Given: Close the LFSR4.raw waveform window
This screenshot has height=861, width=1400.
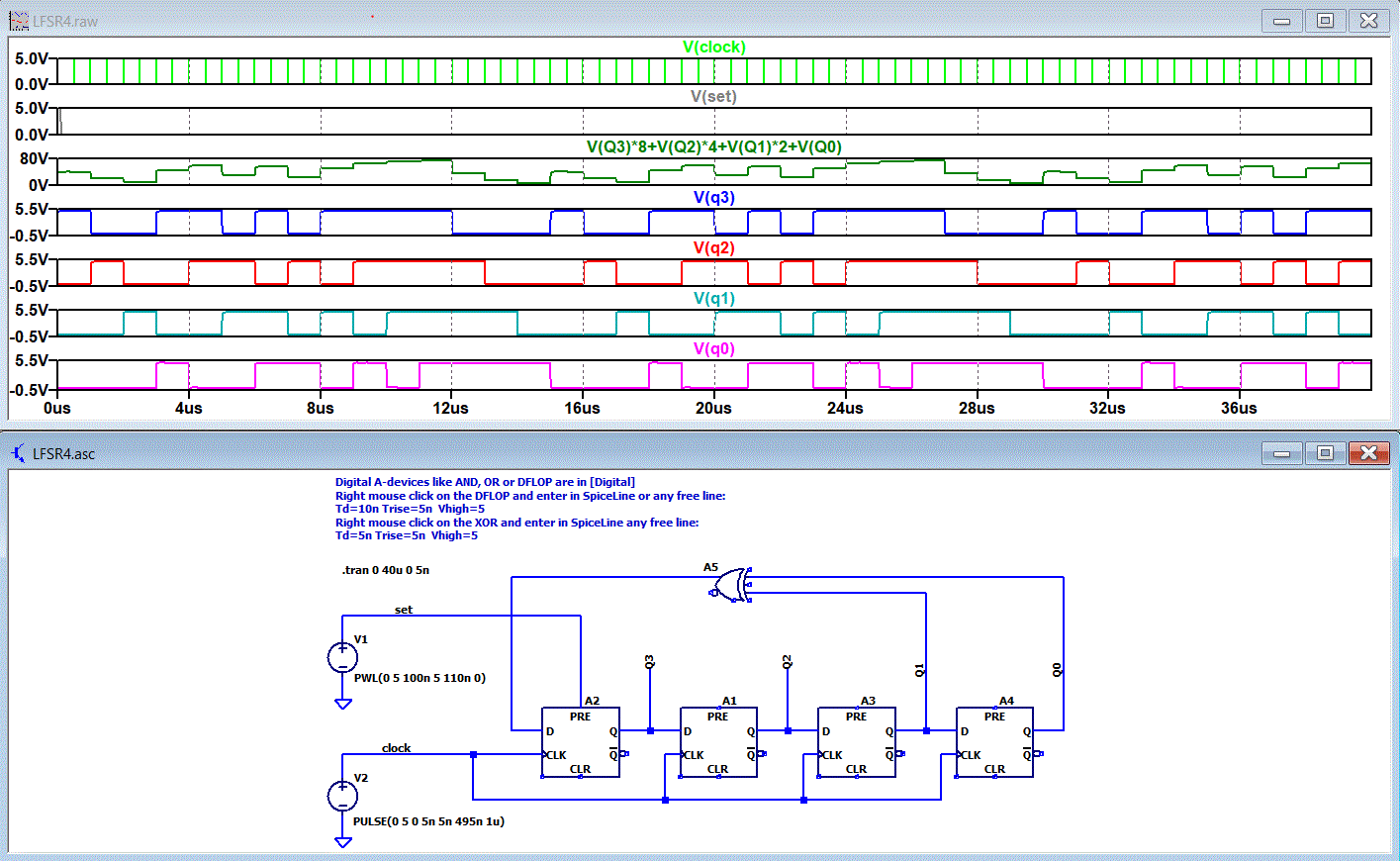Looking at the screenshot, I should pyautogui.click(x=1368, y=21).
